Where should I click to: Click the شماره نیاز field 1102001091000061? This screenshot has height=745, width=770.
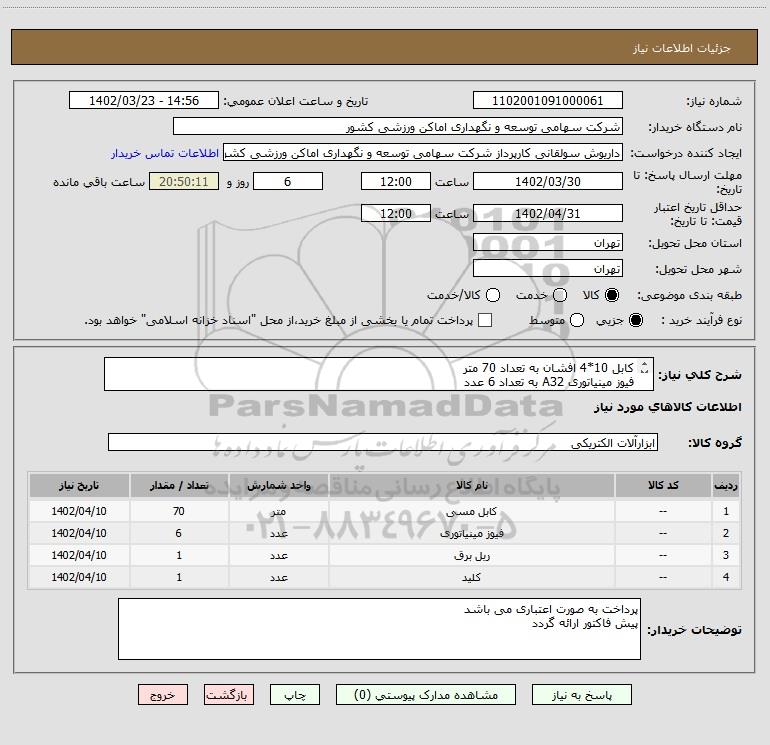pyautogui.click(x=548, y=100)
